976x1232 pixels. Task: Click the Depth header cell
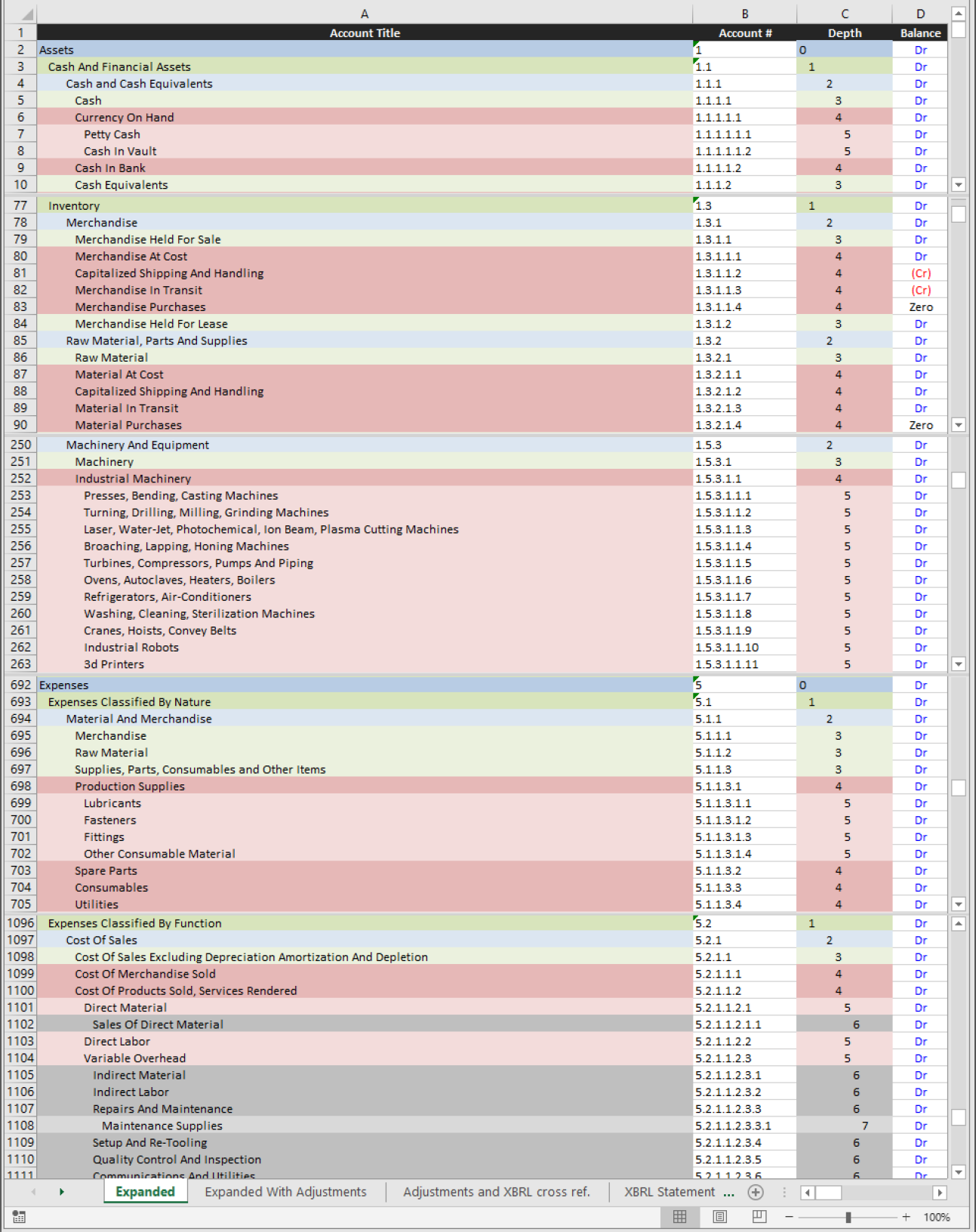coord(845,33)
